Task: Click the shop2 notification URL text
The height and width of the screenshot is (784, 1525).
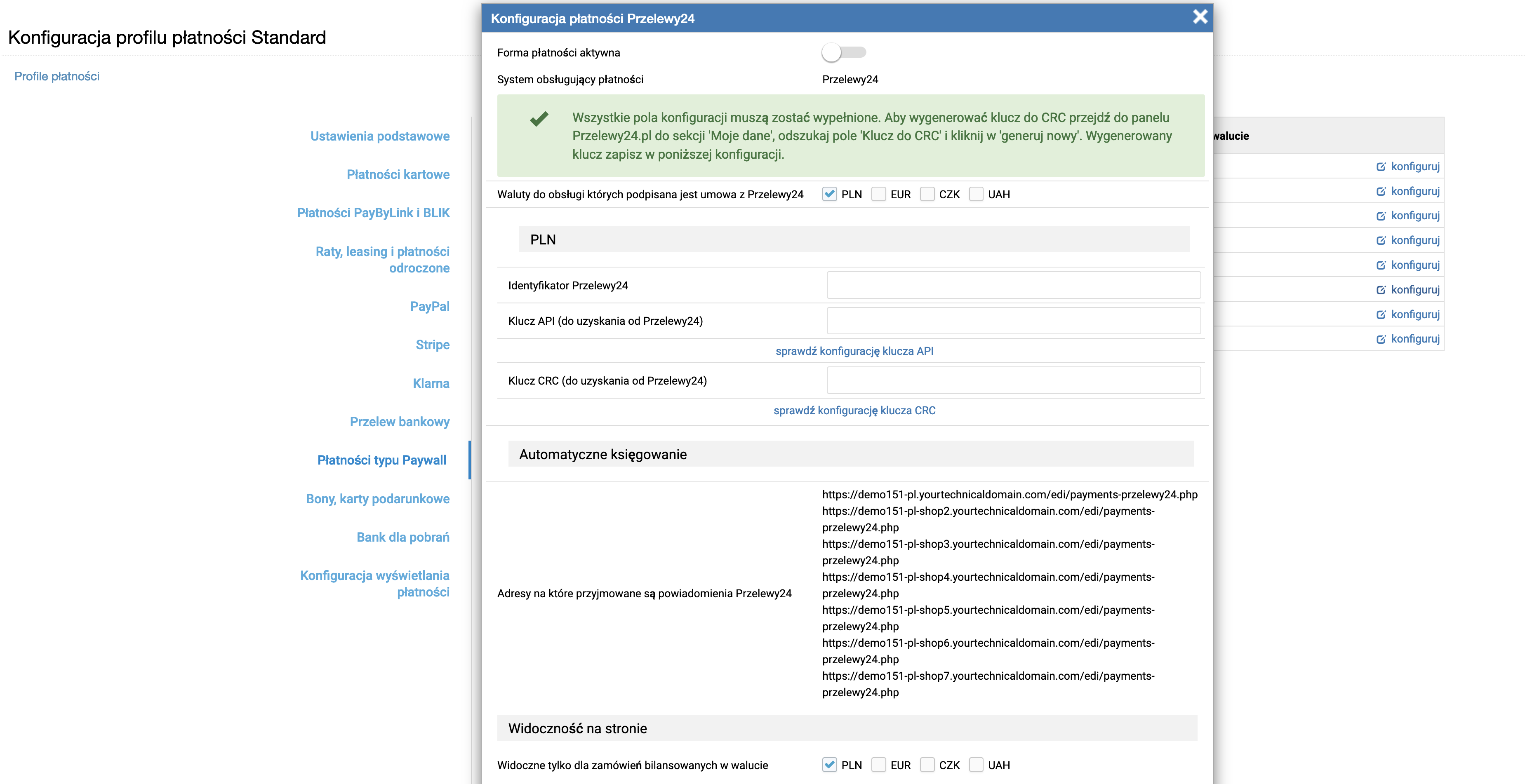Action: (x=988, y=519)
